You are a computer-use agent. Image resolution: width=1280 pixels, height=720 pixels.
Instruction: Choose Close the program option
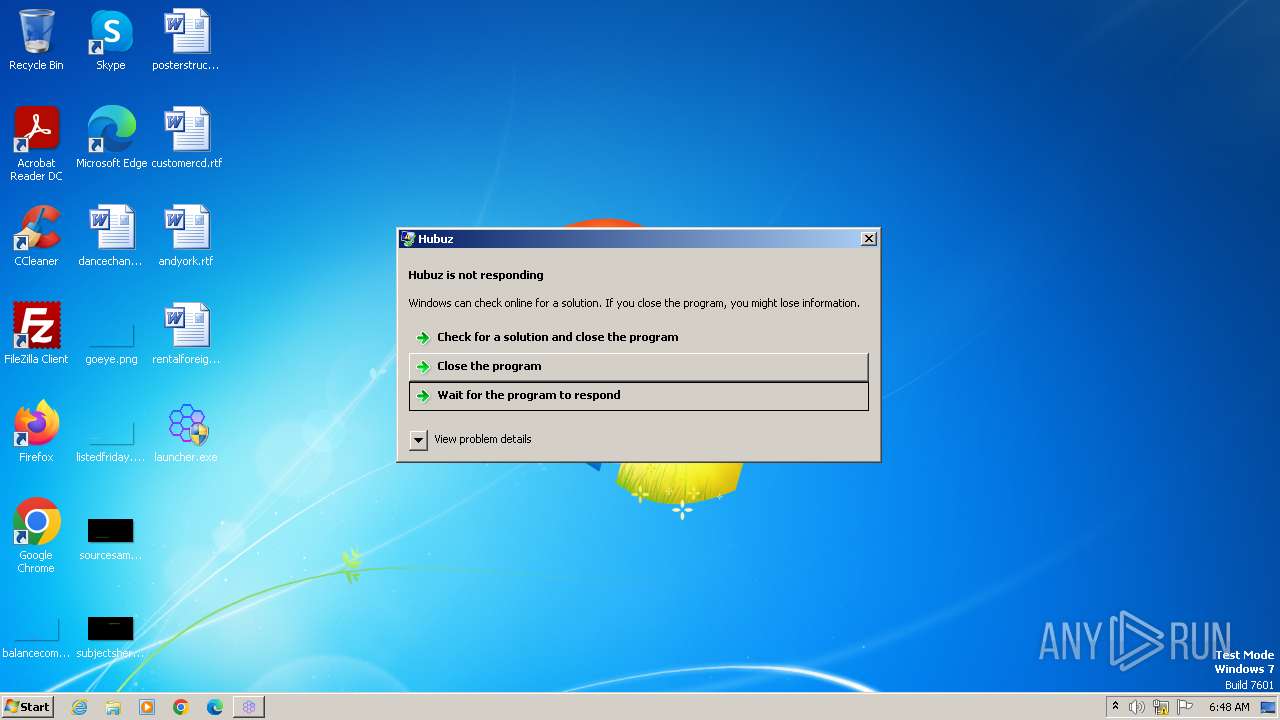tap(638, 366)
